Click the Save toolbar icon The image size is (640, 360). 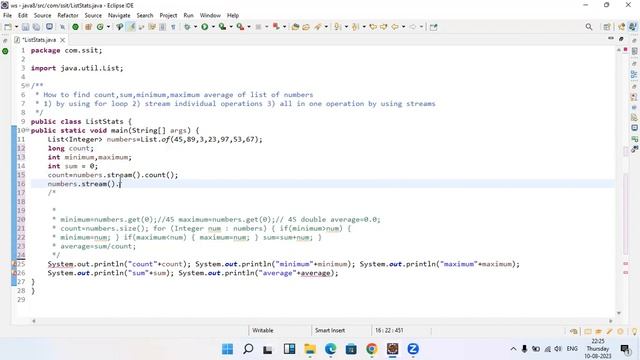(25, 27)
